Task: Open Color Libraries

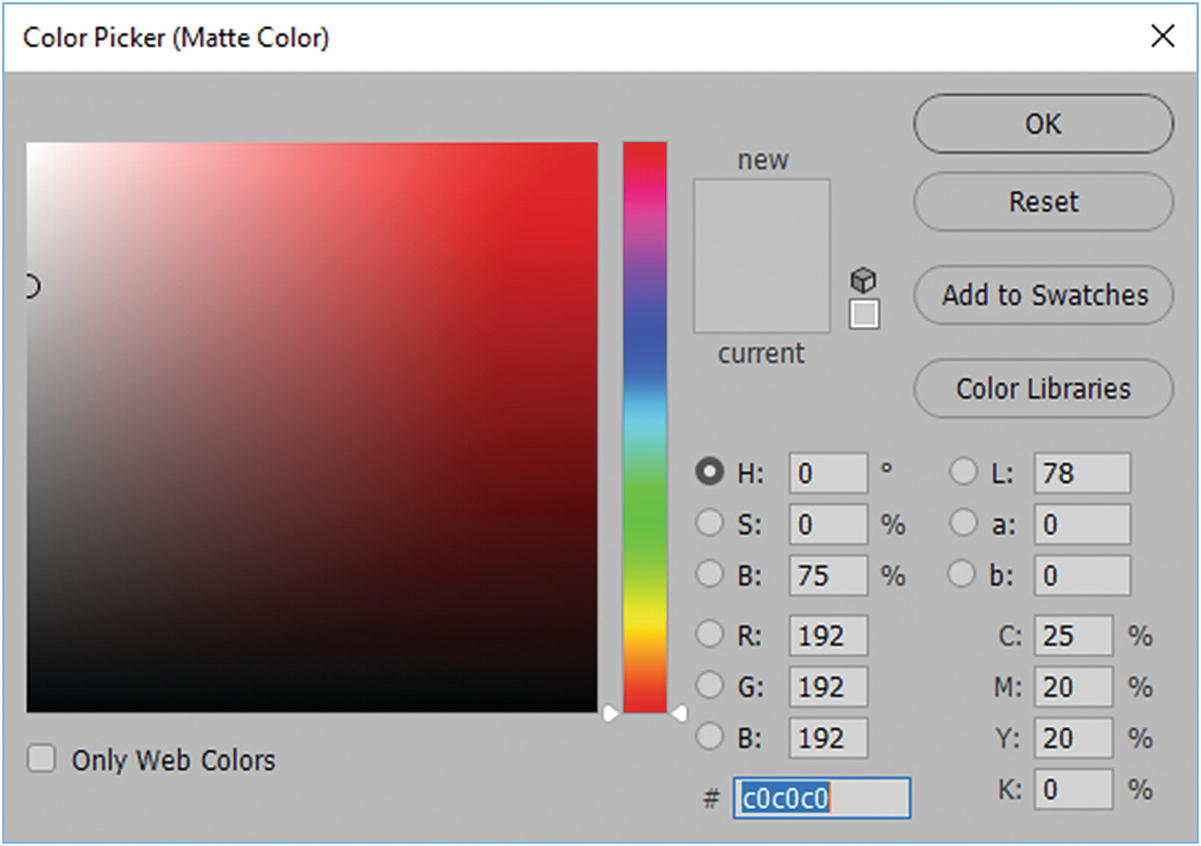Action: (1043, 389)
